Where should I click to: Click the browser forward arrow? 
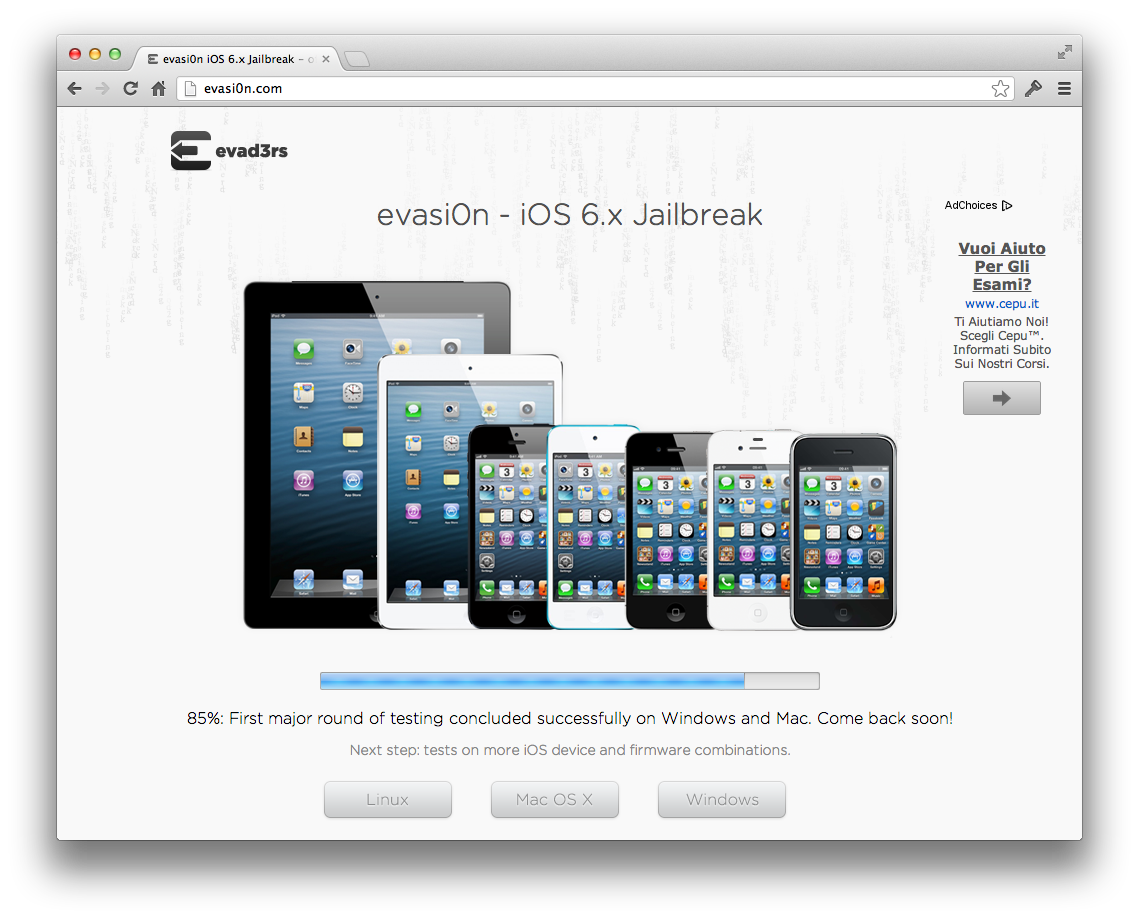pos(102,89)
